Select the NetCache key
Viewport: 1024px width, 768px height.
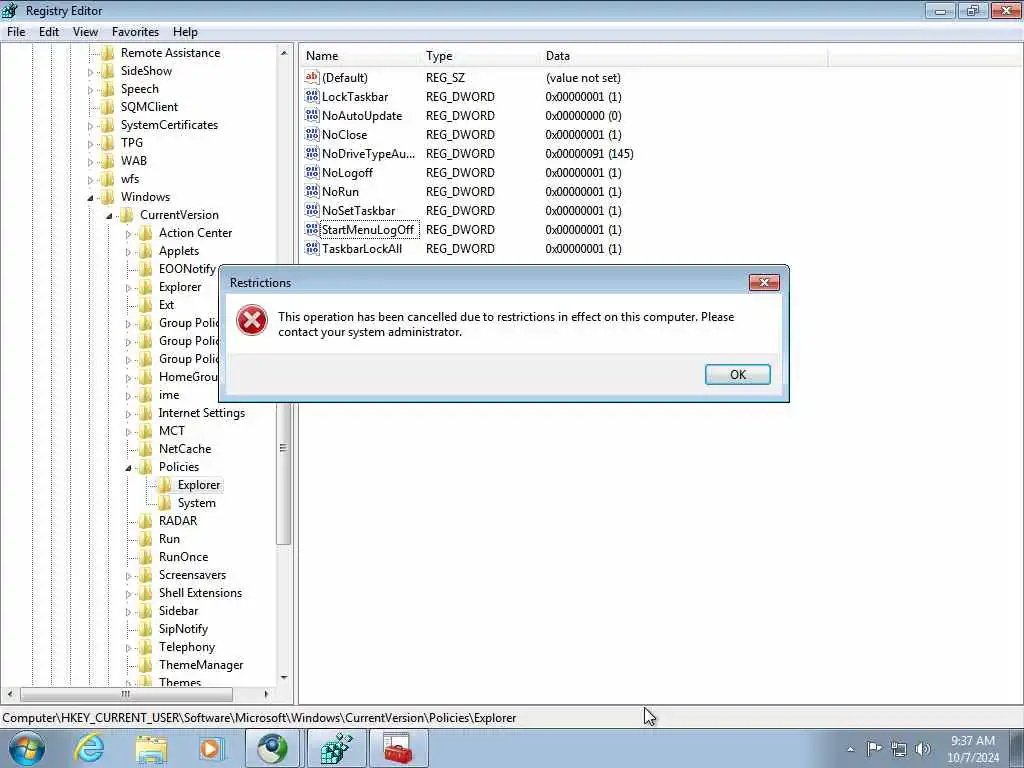tap(185, 449)
